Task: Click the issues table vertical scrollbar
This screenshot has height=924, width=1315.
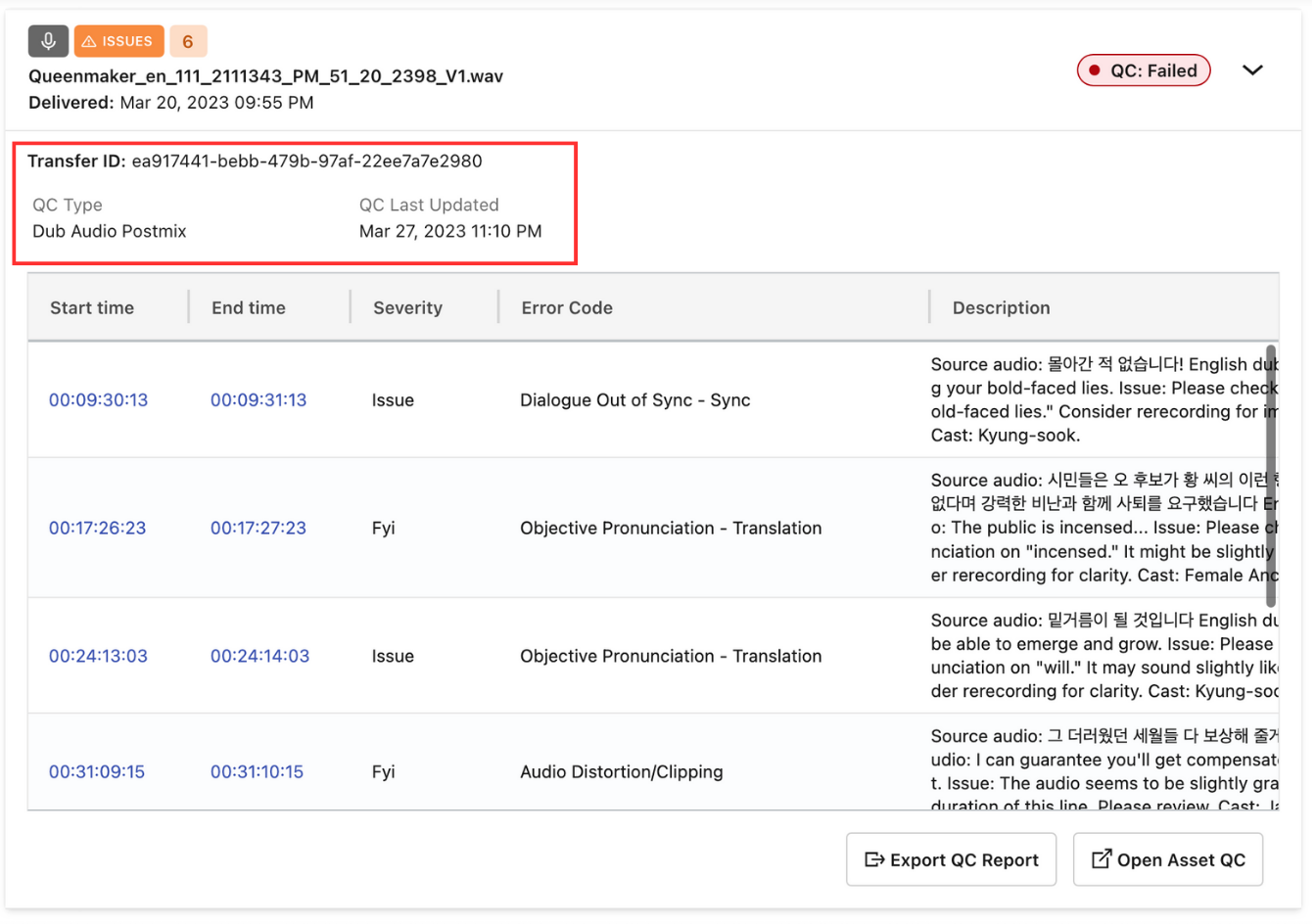Action: coord(1271,476)
